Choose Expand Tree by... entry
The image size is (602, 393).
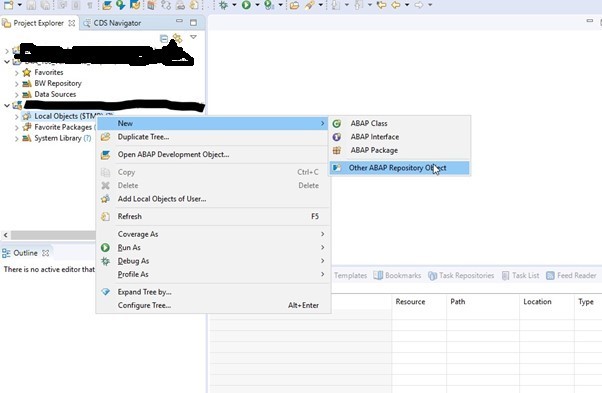tap(213, 292)
